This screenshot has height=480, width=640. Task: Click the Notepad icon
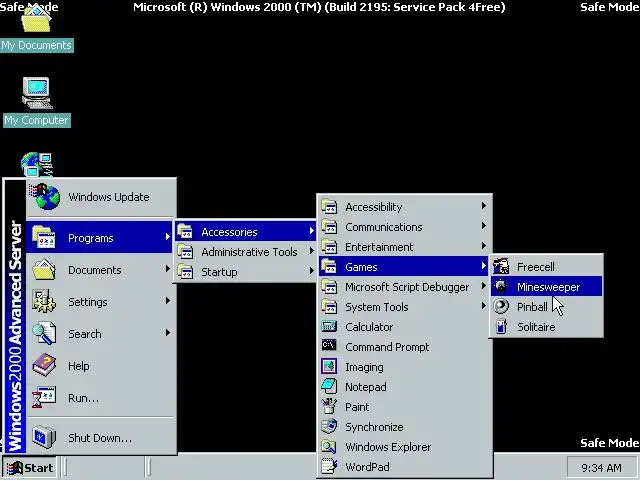coord(329,386)
